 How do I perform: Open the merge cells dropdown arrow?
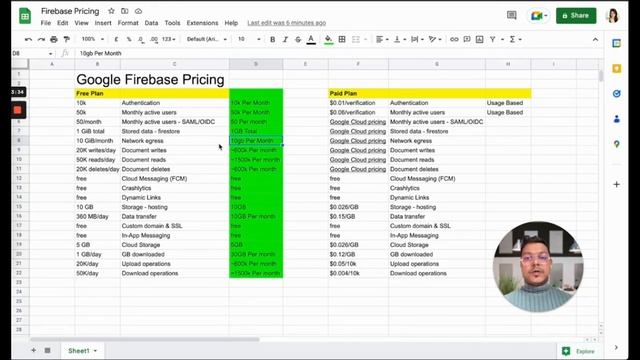click(365, 39)
